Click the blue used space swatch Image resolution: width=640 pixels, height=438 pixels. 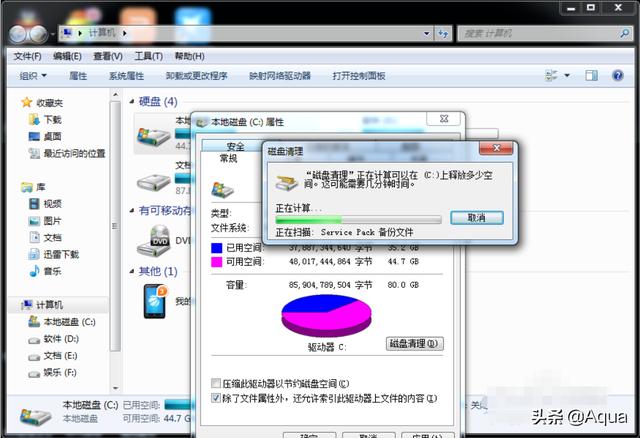(x=216, y=247)
